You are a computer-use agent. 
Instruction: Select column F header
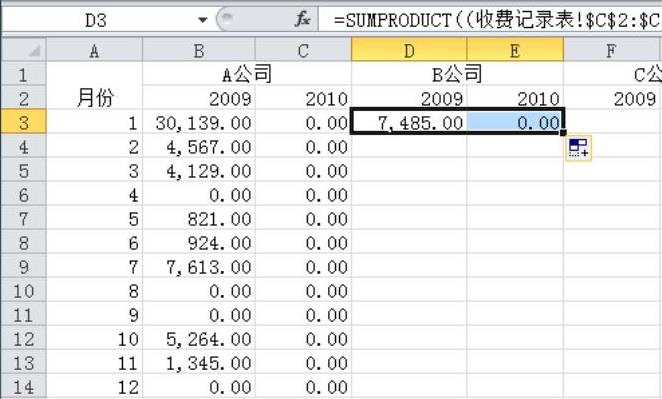click(x=611, y=51)
